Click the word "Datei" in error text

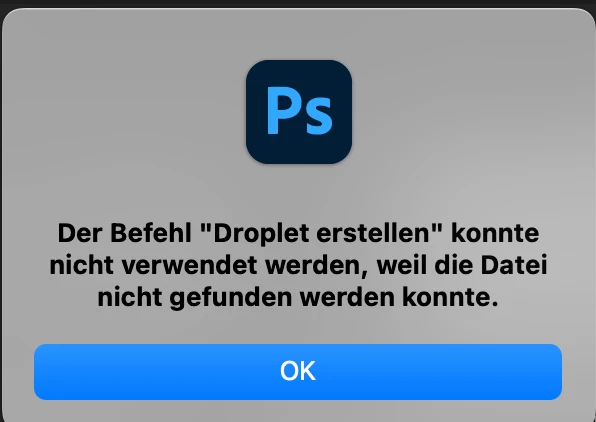[514, 265]
